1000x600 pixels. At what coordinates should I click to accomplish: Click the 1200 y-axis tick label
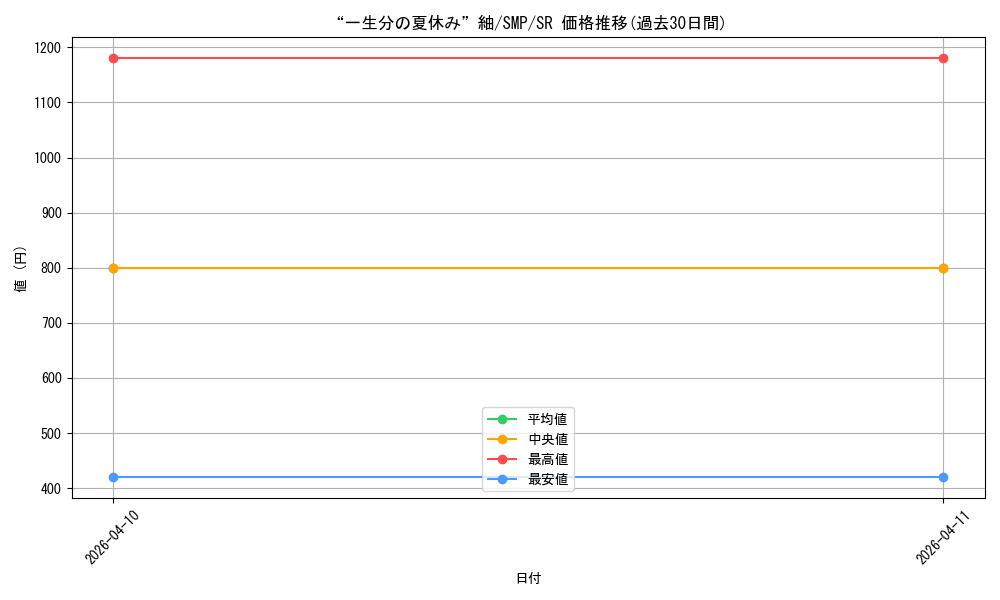48,48
